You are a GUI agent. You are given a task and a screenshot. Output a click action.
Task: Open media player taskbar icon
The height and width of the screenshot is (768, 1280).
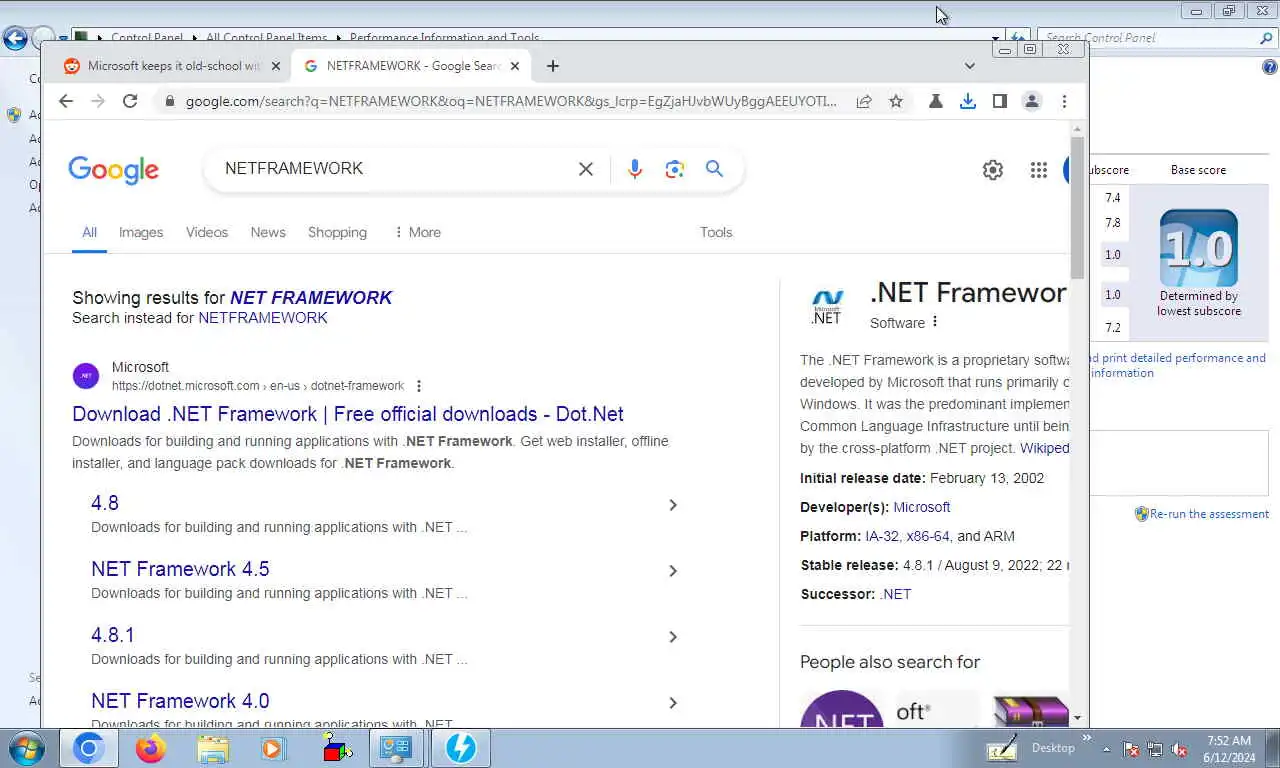272,748
